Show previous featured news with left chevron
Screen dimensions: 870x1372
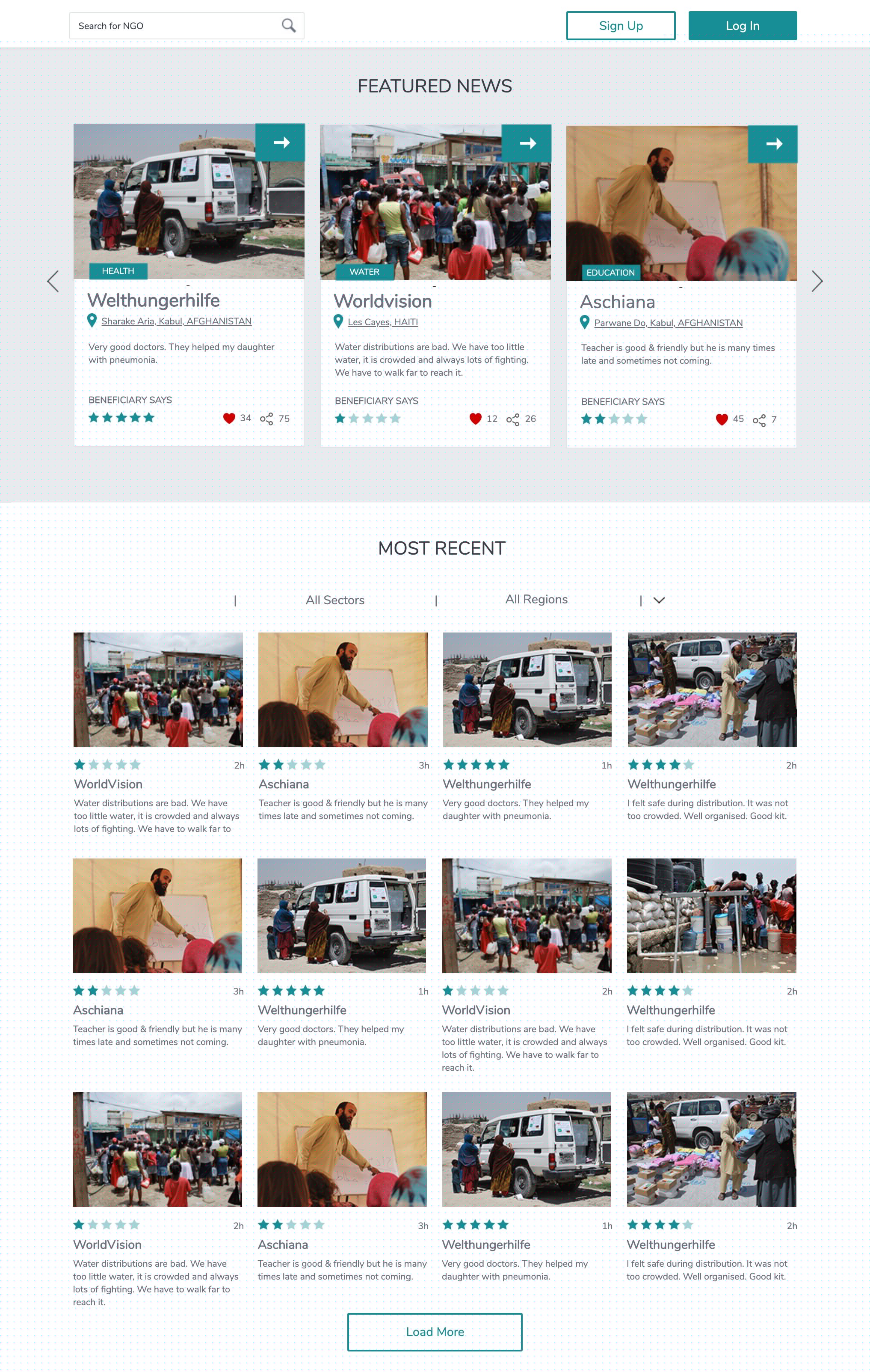tap(53, 282)
